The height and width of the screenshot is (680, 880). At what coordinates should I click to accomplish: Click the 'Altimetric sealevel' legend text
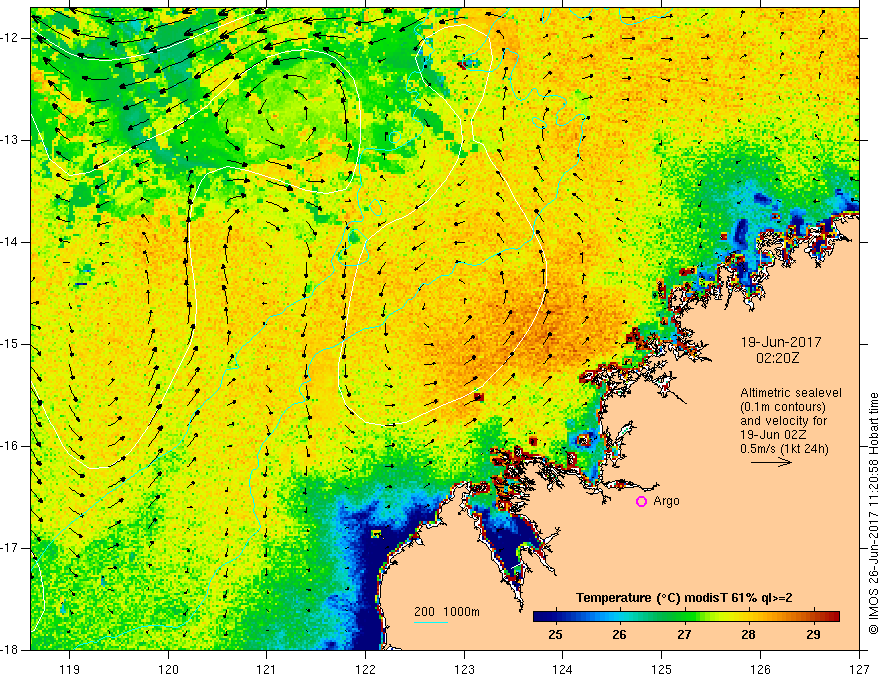coord(791,393)
